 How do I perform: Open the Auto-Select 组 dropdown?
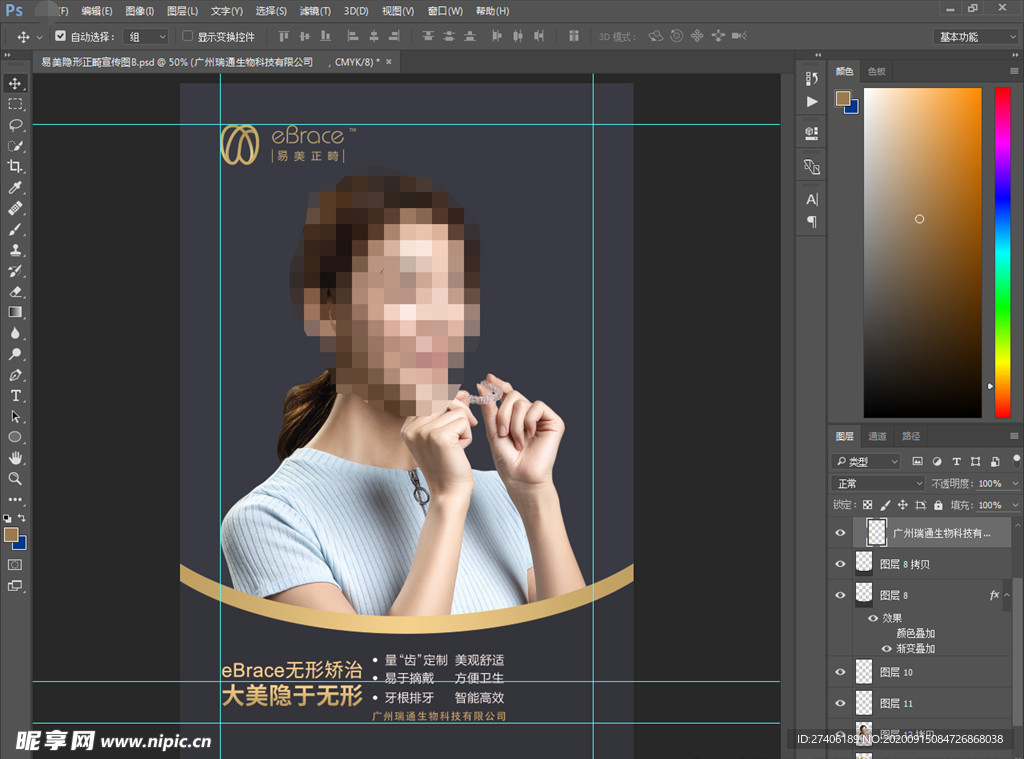pos(146,37)
